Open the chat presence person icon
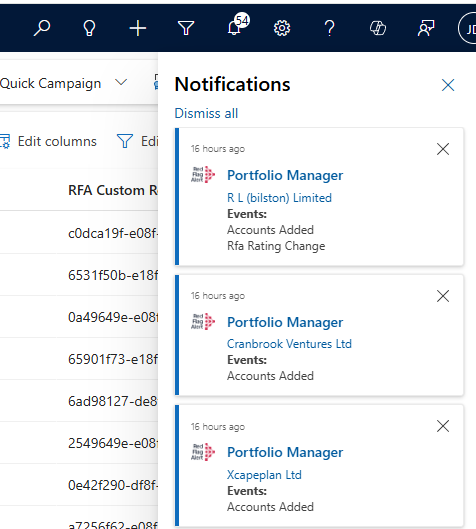This screenshot has height=529, width=476. (426, 28)
